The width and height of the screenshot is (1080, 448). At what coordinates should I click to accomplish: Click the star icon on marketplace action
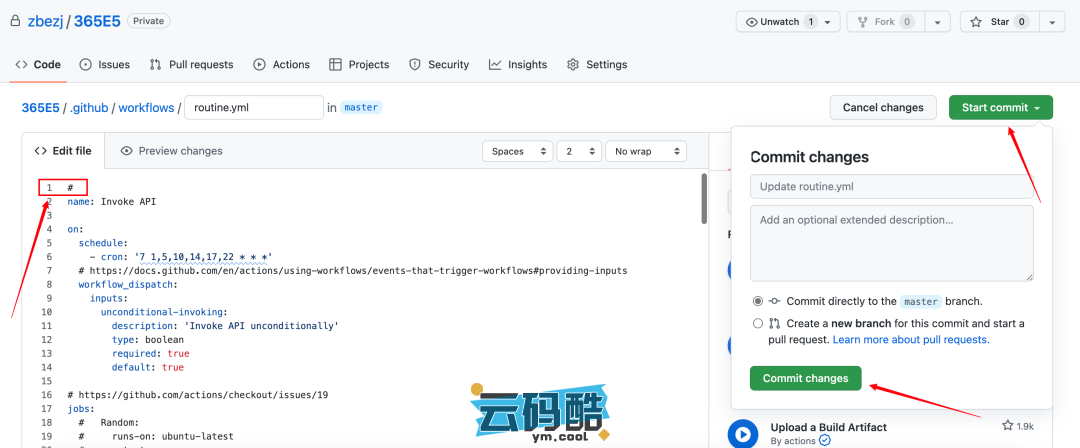tap(1009, 426)
